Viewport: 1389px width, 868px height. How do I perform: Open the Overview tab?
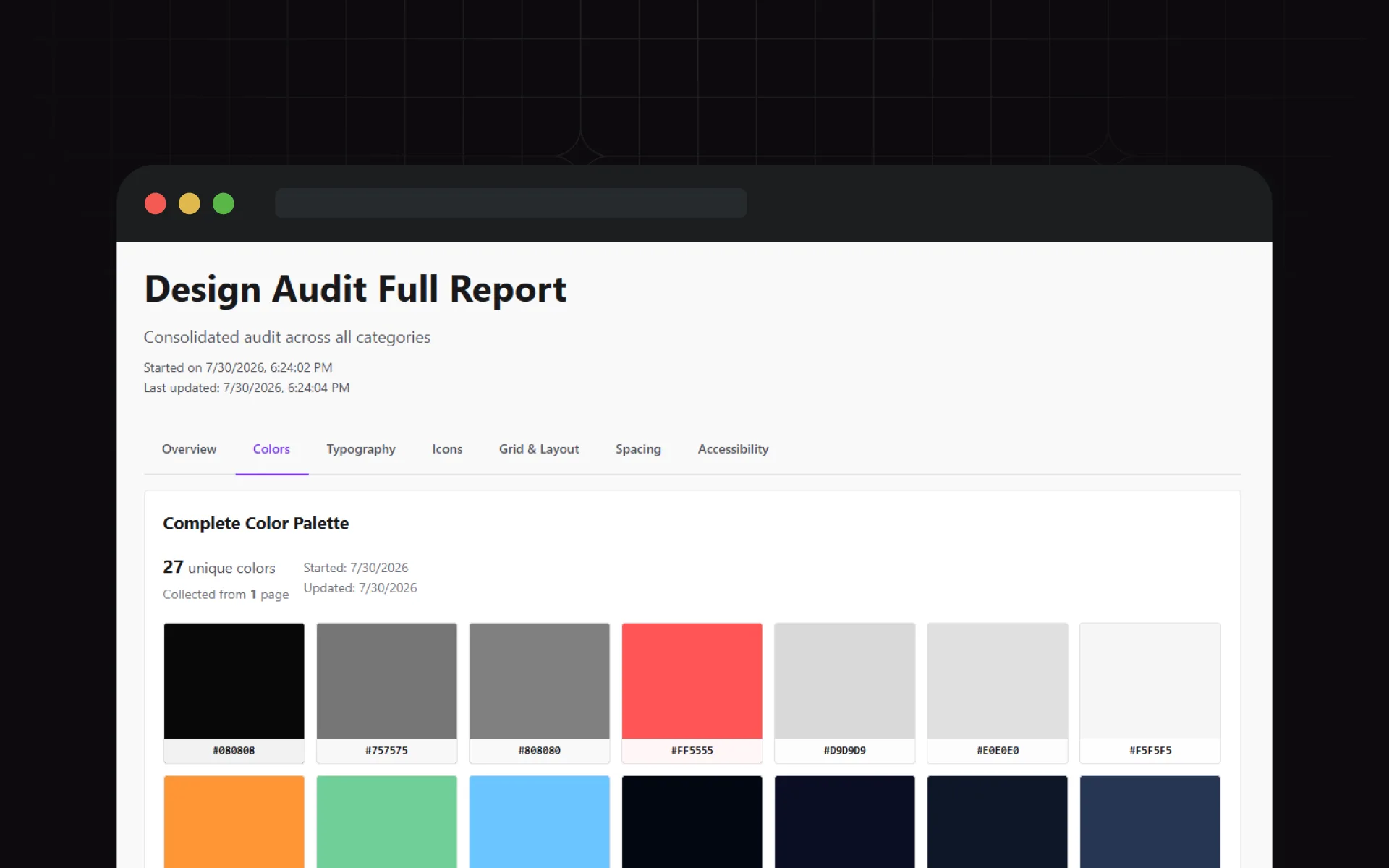(x=189, y=449)
